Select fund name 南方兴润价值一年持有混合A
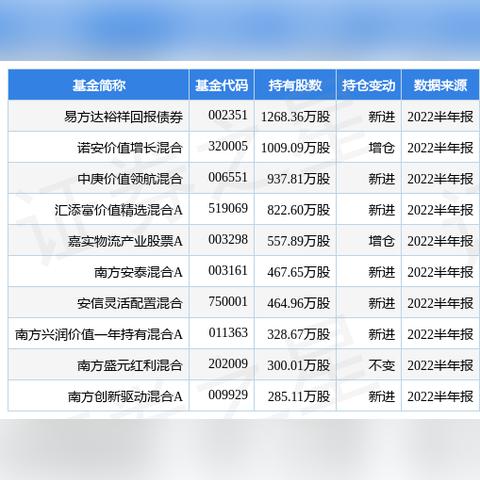 click(x=99, y=334)
